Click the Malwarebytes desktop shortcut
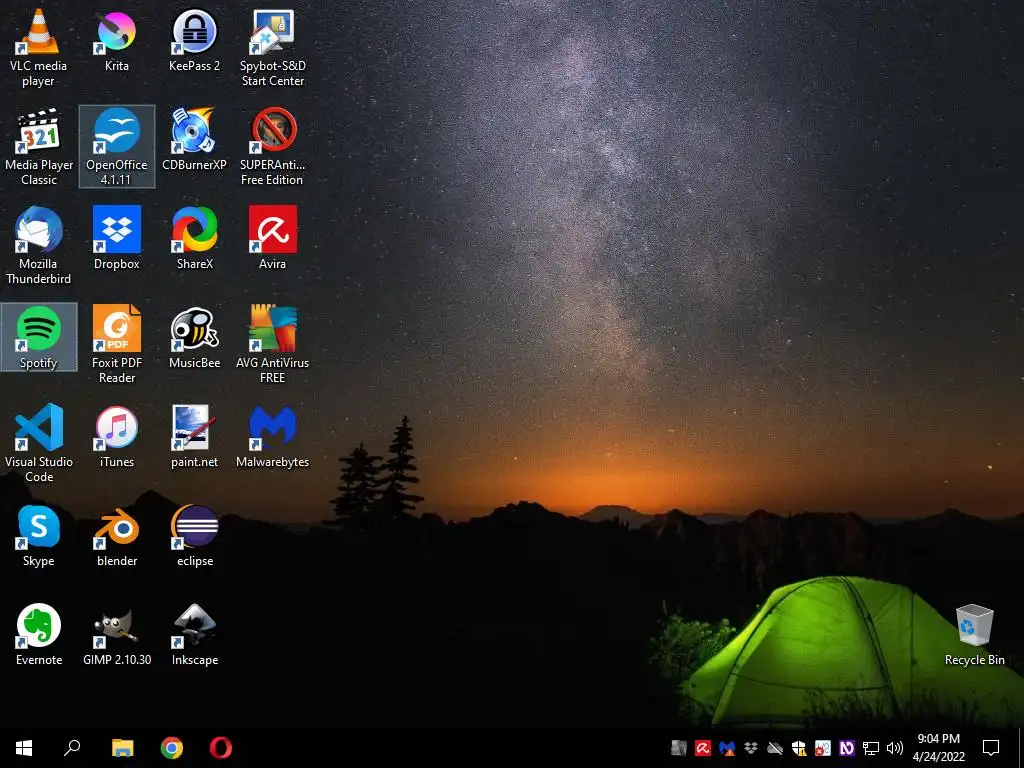Screen dimensions: 1024x768 tap(272, 436)
